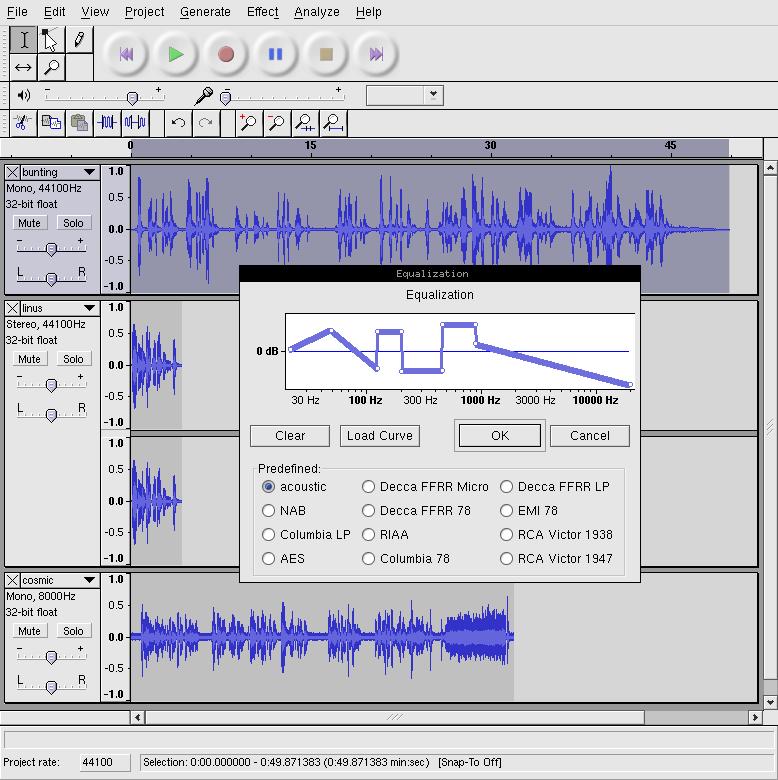Screen dimensions: 778x780
Task: Select the Time Shift tool
Action: tap(23, 68)
